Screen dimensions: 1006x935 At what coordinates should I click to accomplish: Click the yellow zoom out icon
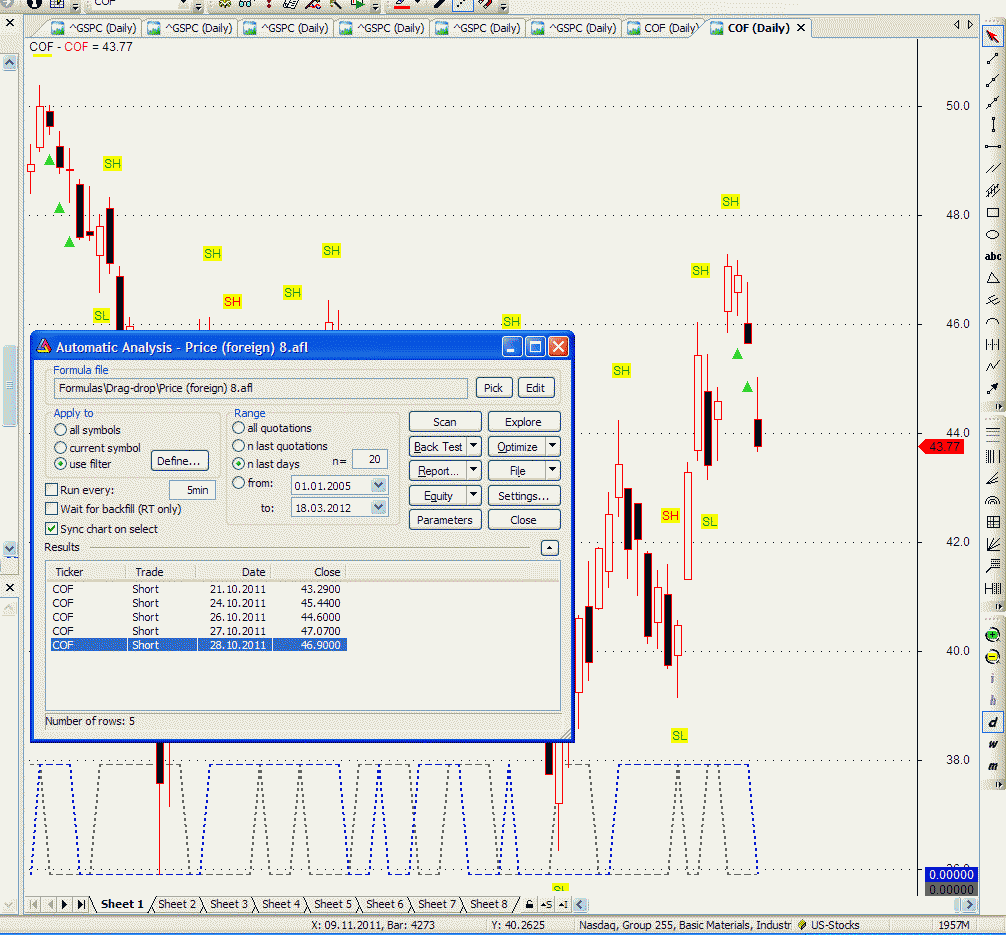point(992,657)
